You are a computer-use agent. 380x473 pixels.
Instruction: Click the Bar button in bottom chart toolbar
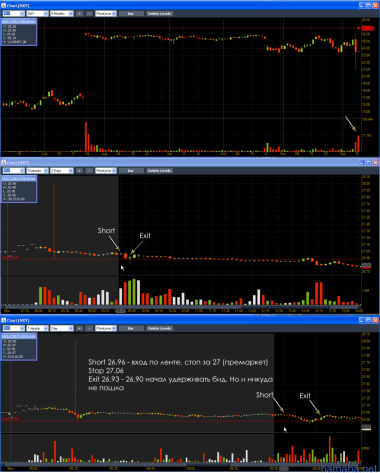point(131,328)
